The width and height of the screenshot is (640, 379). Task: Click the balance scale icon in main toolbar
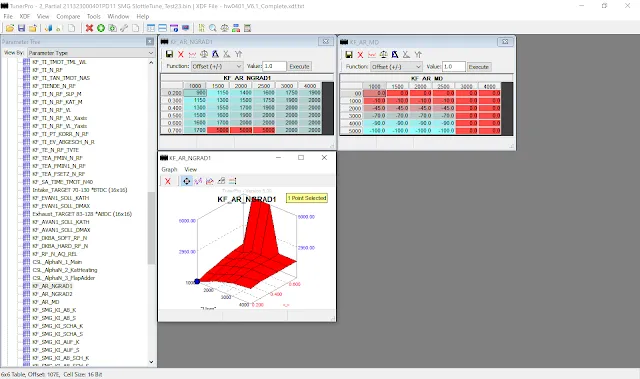pos(224,28)
